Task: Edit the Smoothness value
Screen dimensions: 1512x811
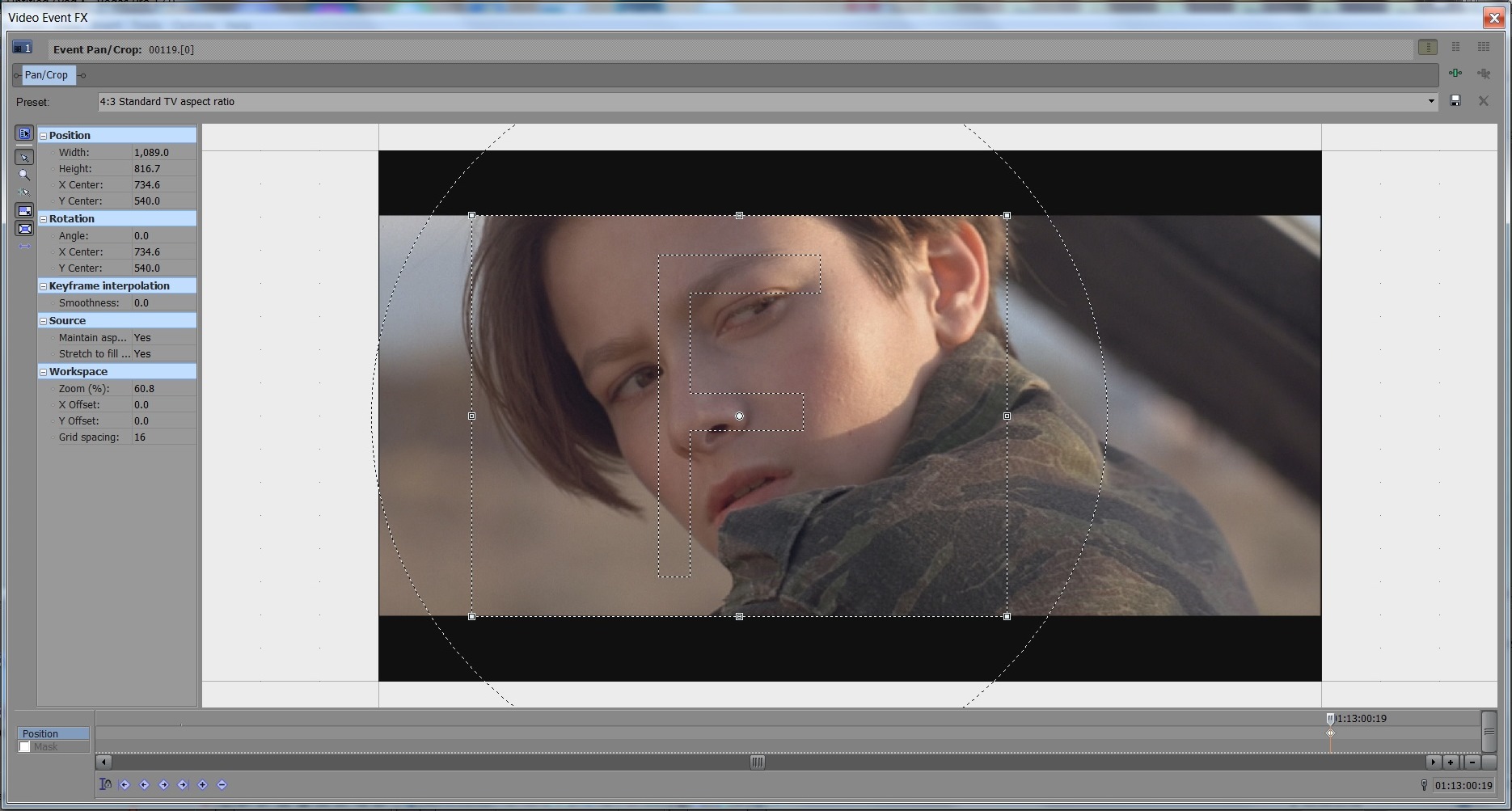Action: pos(163,302)
